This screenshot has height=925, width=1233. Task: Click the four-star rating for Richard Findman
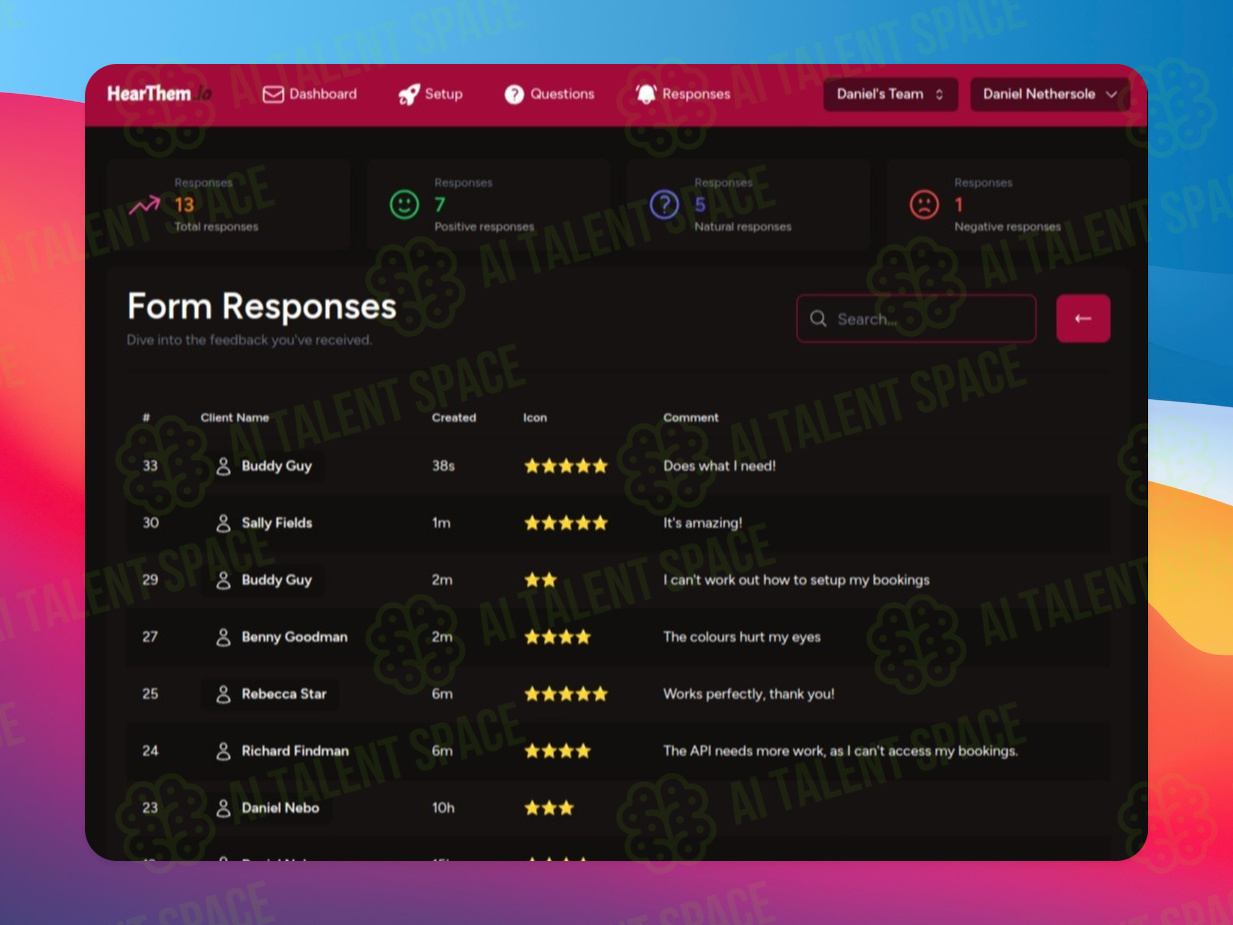pos(558,751)
